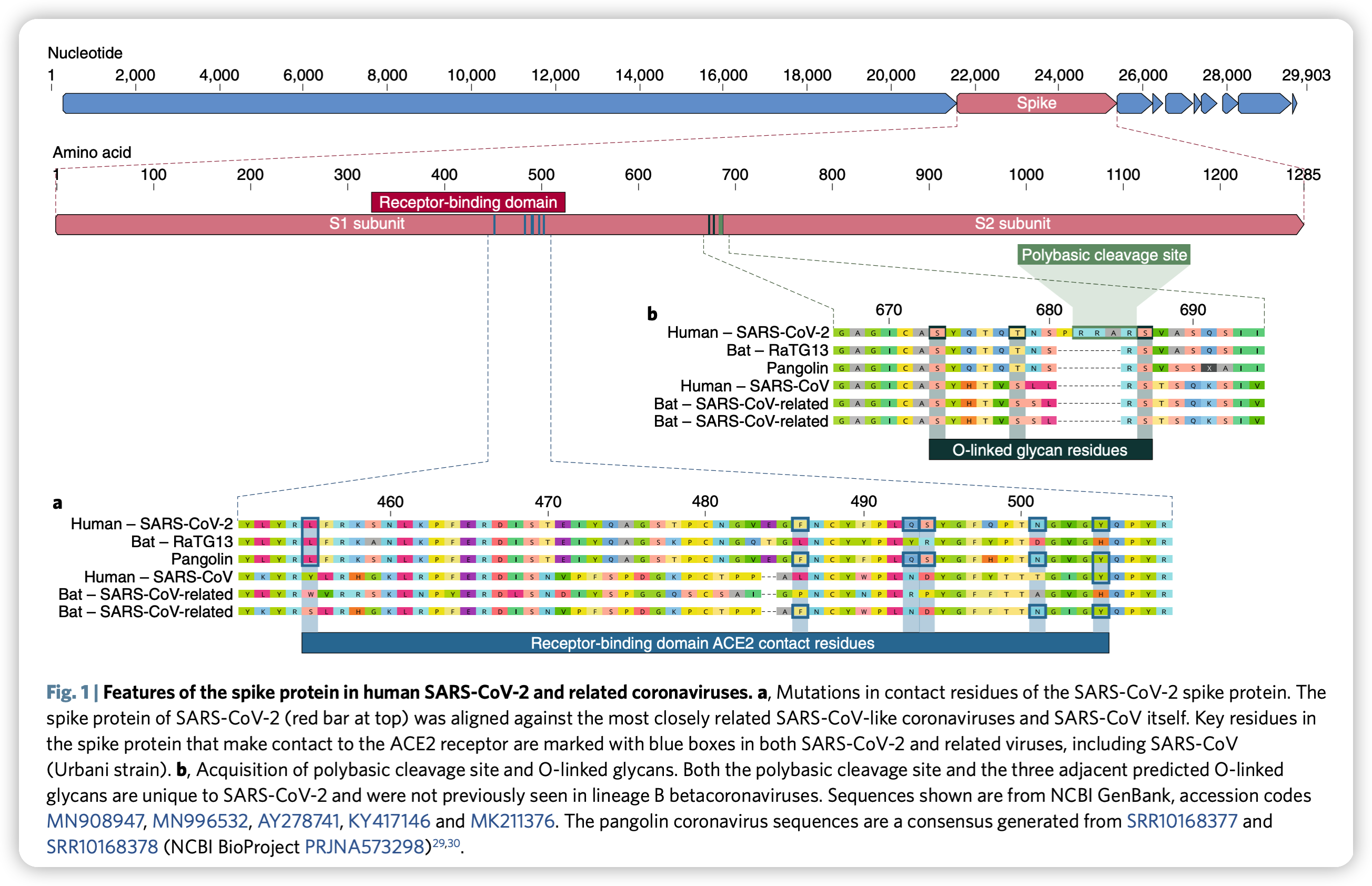Image resolution: width=1372 pixels, height=886 pixels.
Task: Click the KY417146 accession link
Action: 389,821
